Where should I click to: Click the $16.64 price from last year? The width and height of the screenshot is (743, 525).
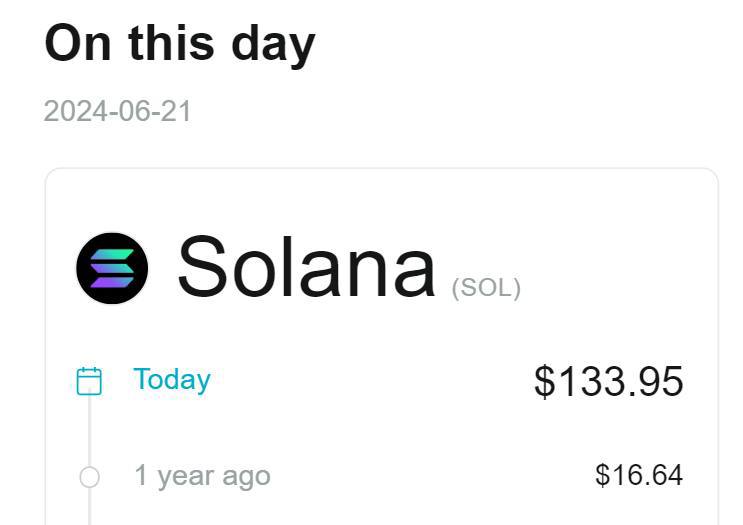[x=638, y=475]
